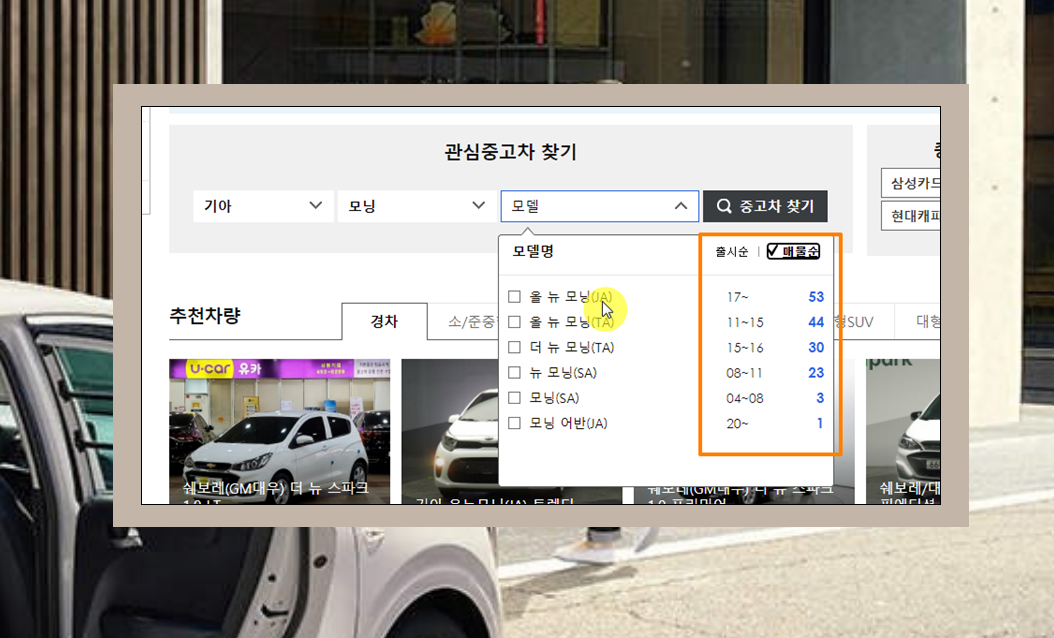The width and height of the screenshot is (1054, 638).
Task: Collapse the 모델 dropdown
Action: pos(600,206)
